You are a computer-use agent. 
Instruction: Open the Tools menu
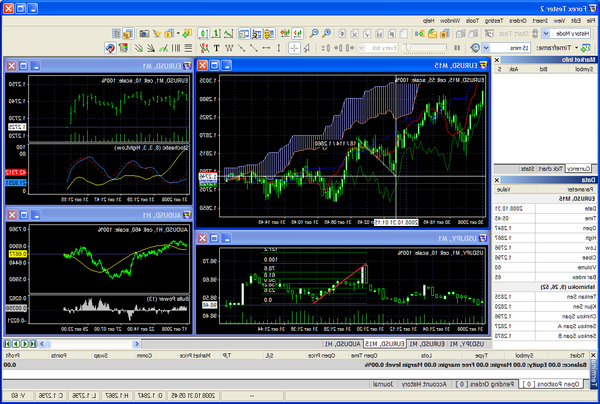pyautogui.click(x=472, y=21)
